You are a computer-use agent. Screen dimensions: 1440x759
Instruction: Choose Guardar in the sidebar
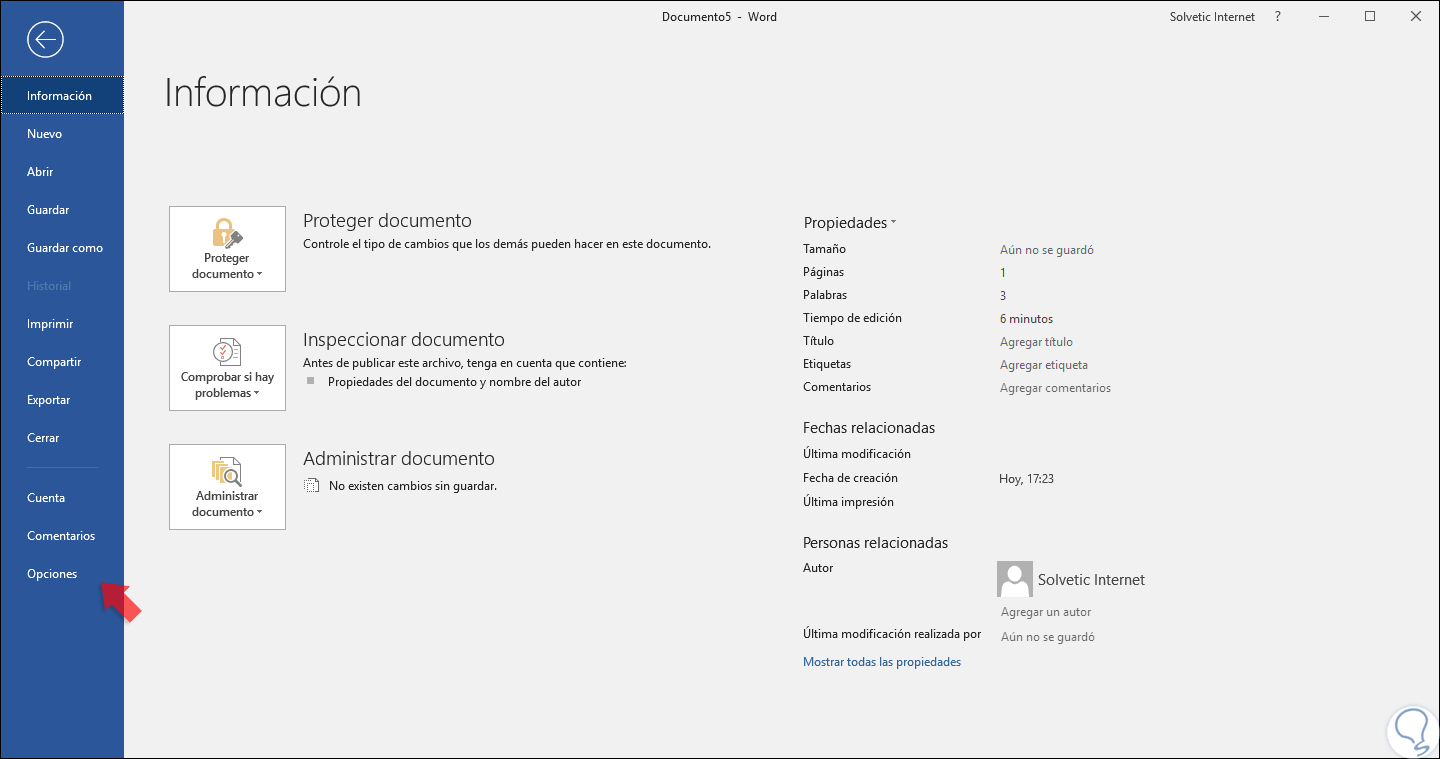pyautogui.click(x=62, y=210)
